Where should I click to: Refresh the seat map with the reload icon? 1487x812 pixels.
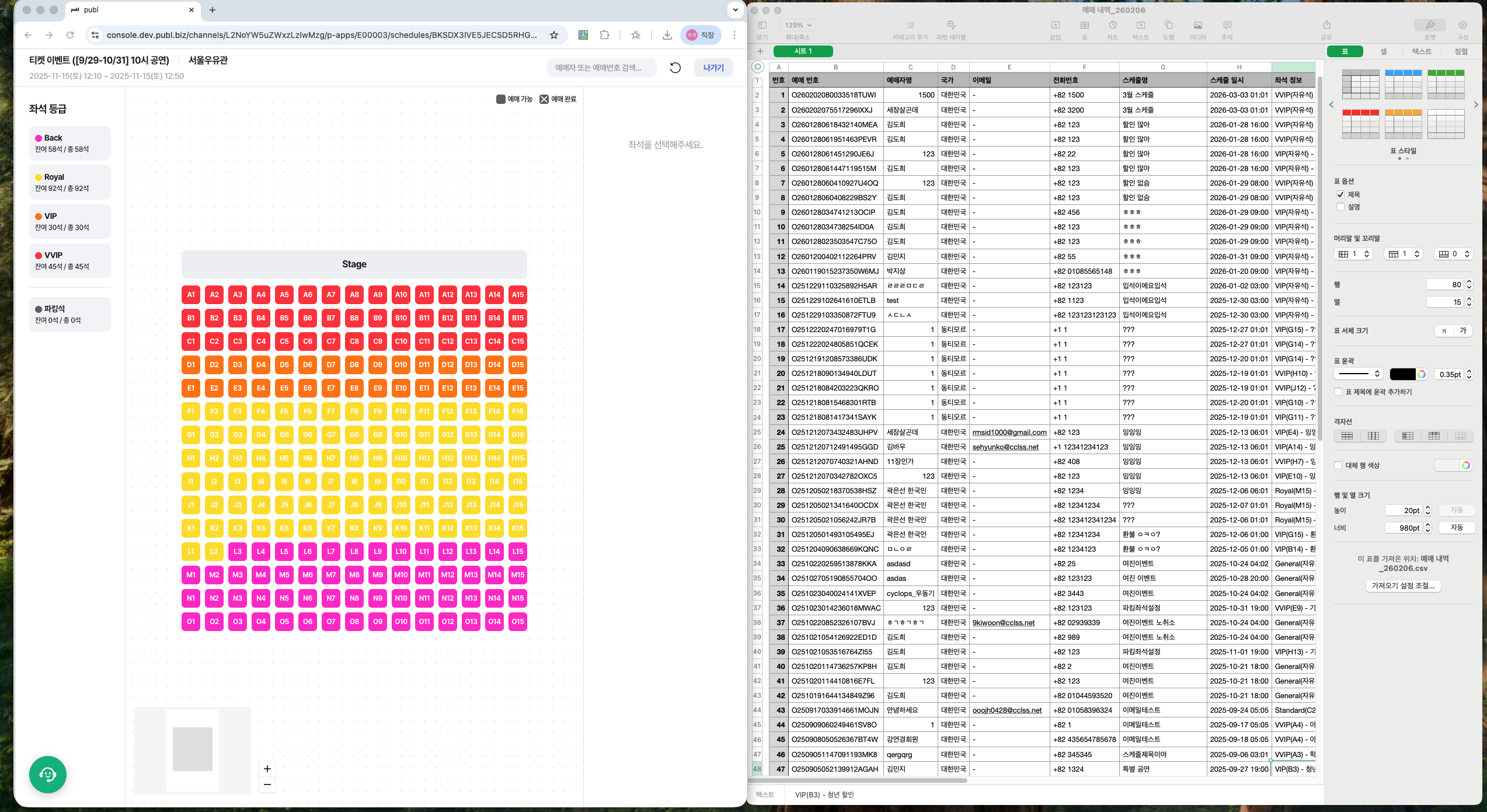[675, 68]
